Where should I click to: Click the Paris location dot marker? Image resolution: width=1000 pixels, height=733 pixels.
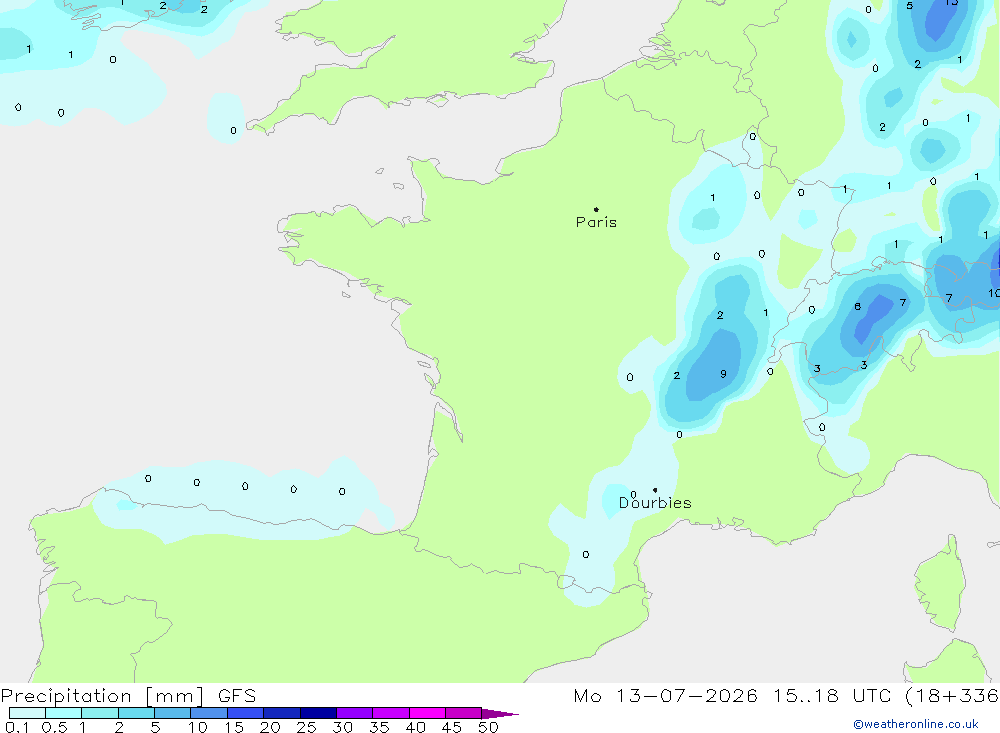(x=596, y=209)
